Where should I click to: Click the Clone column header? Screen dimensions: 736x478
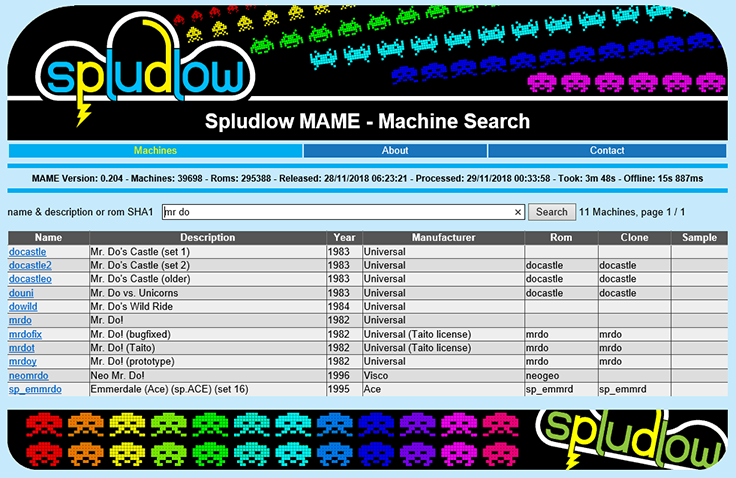634,238
